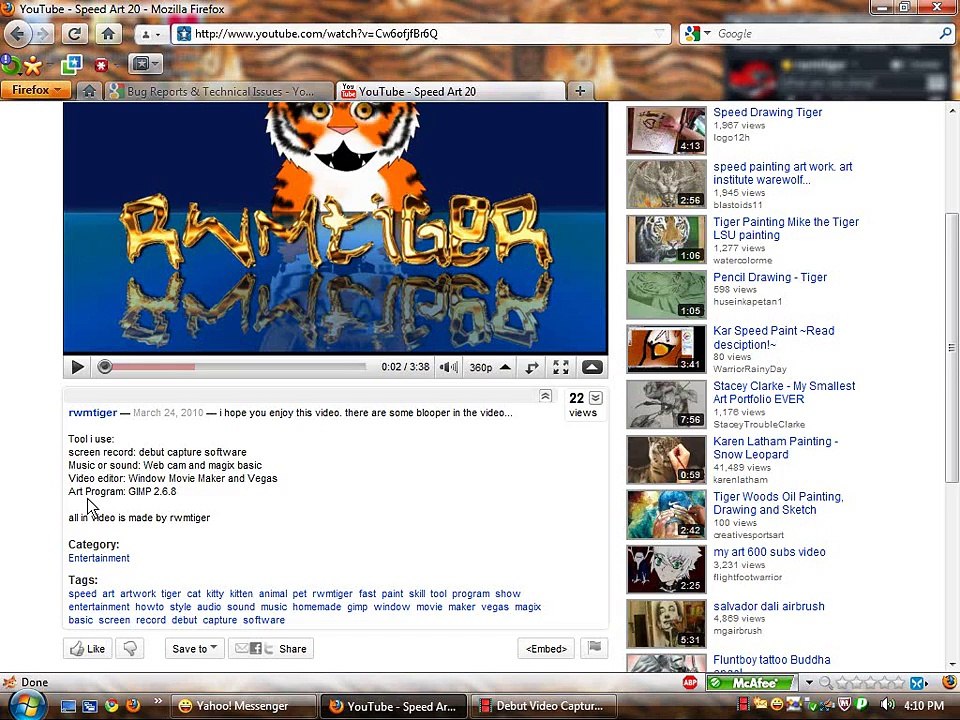Click the McAfee SiteAdvisor status button

(x=752, y=682)
